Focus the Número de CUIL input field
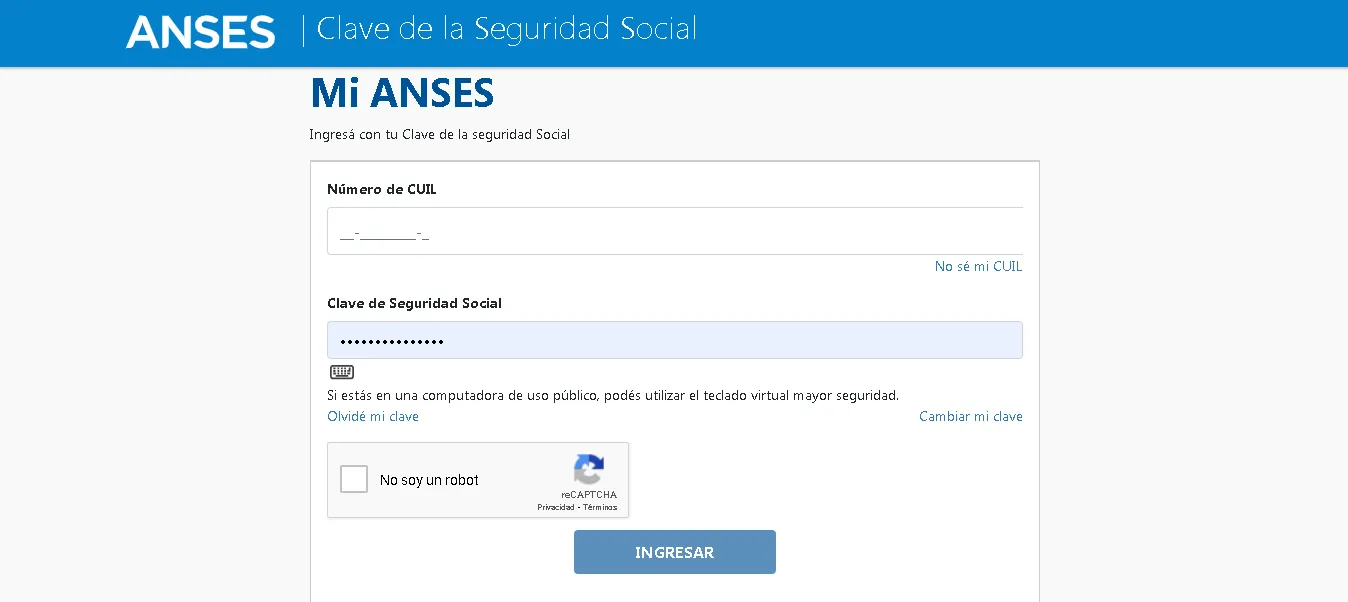Viewport: 1348px width, 602px height. click(x=674, y=232)
